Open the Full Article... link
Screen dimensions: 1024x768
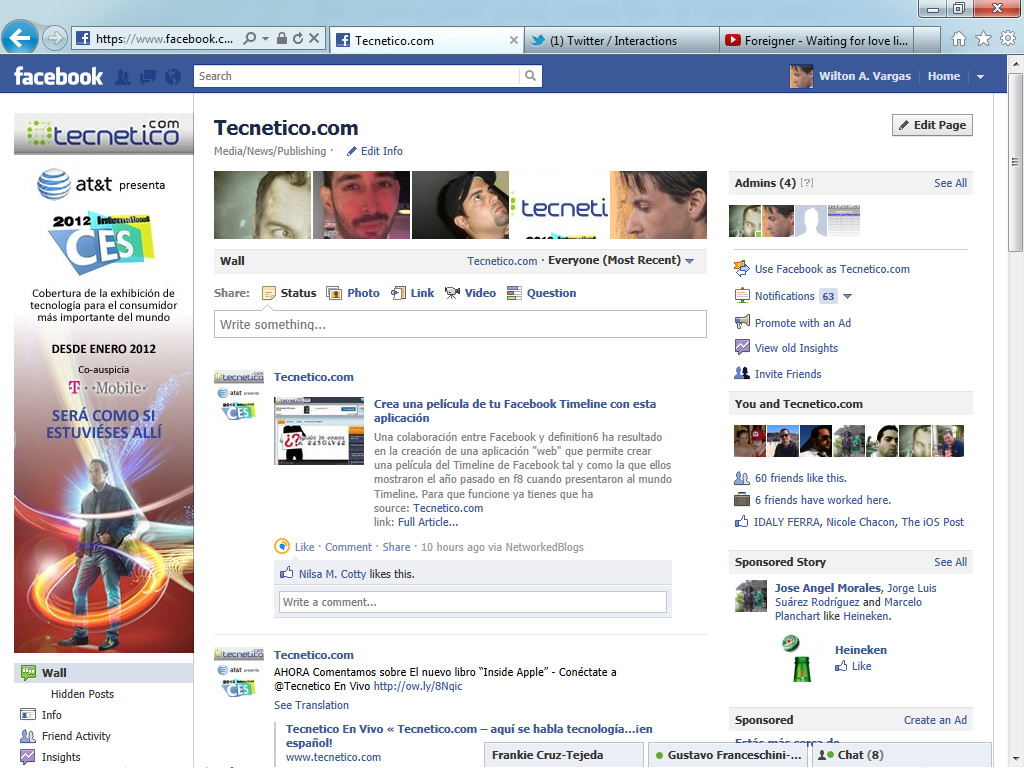click(x=428, y=522)
